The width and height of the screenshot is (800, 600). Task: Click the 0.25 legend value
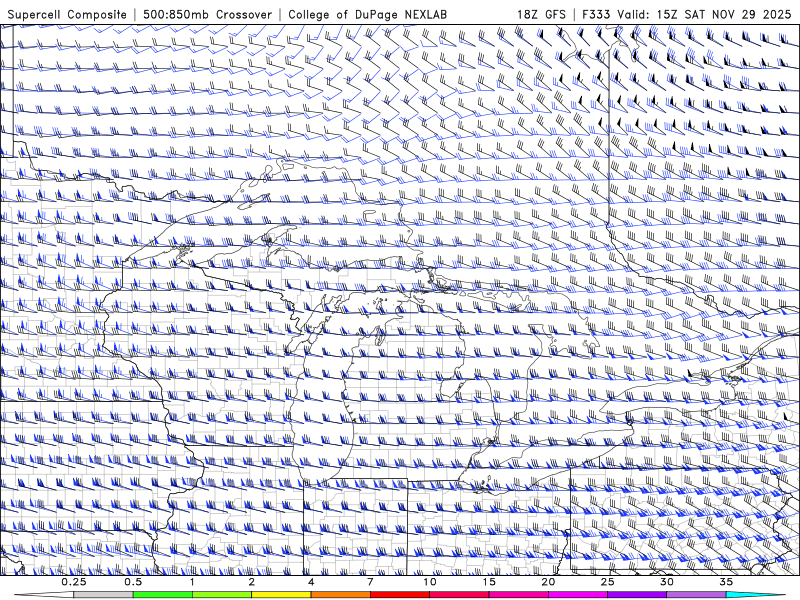74,582
